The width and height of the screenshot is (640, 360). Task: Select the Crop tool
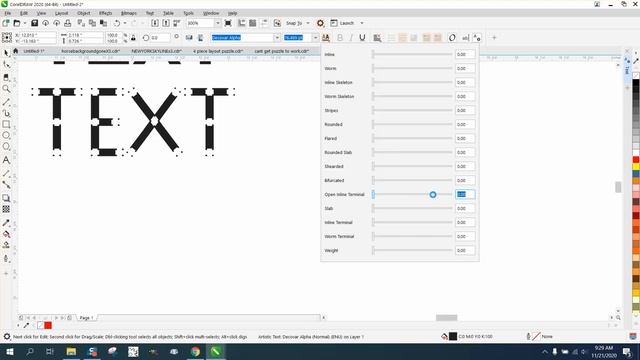pyautogui.click(x=6, y=77)
